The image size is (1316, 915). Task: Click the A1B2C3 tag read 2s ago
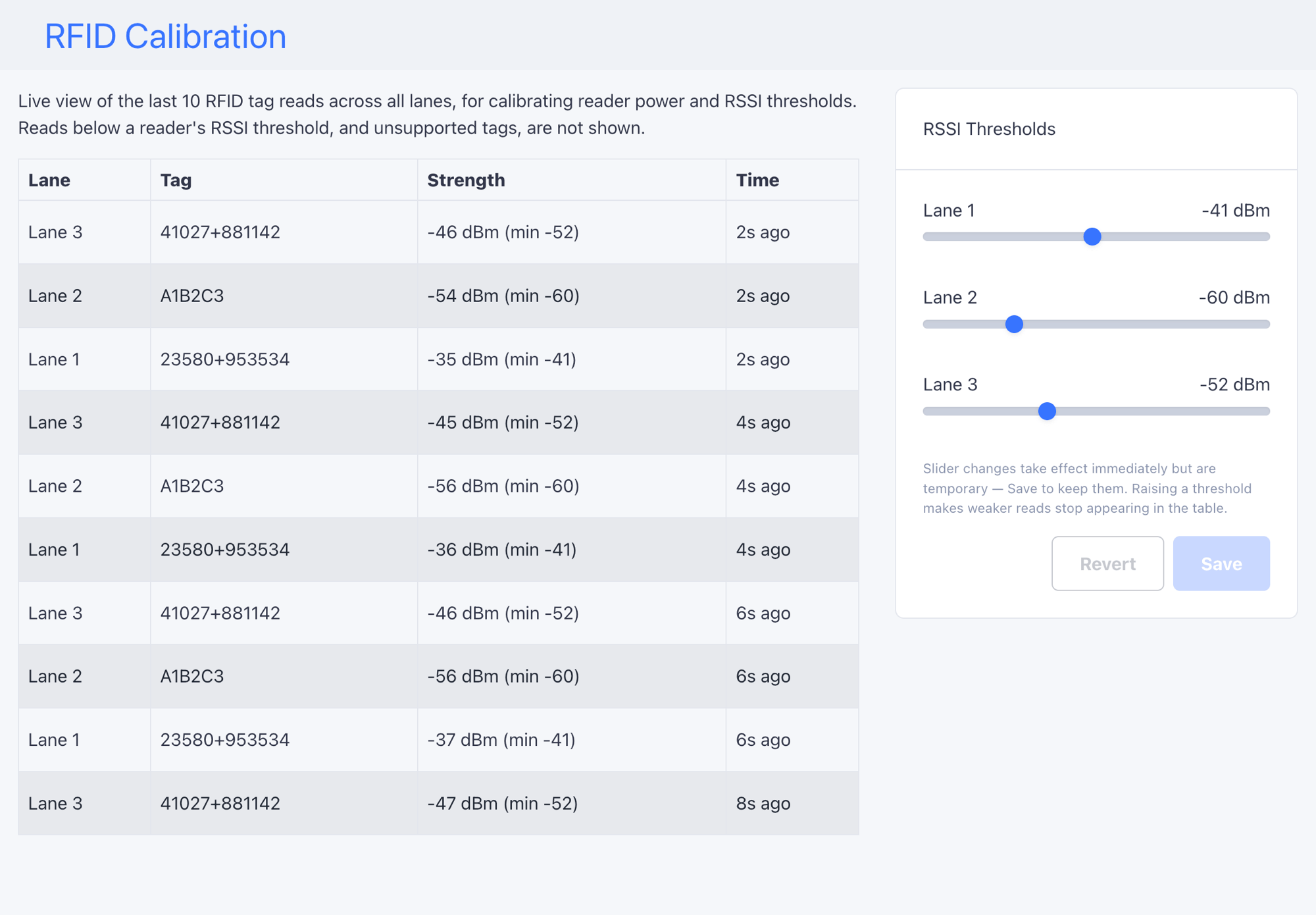tap(284, 296)
